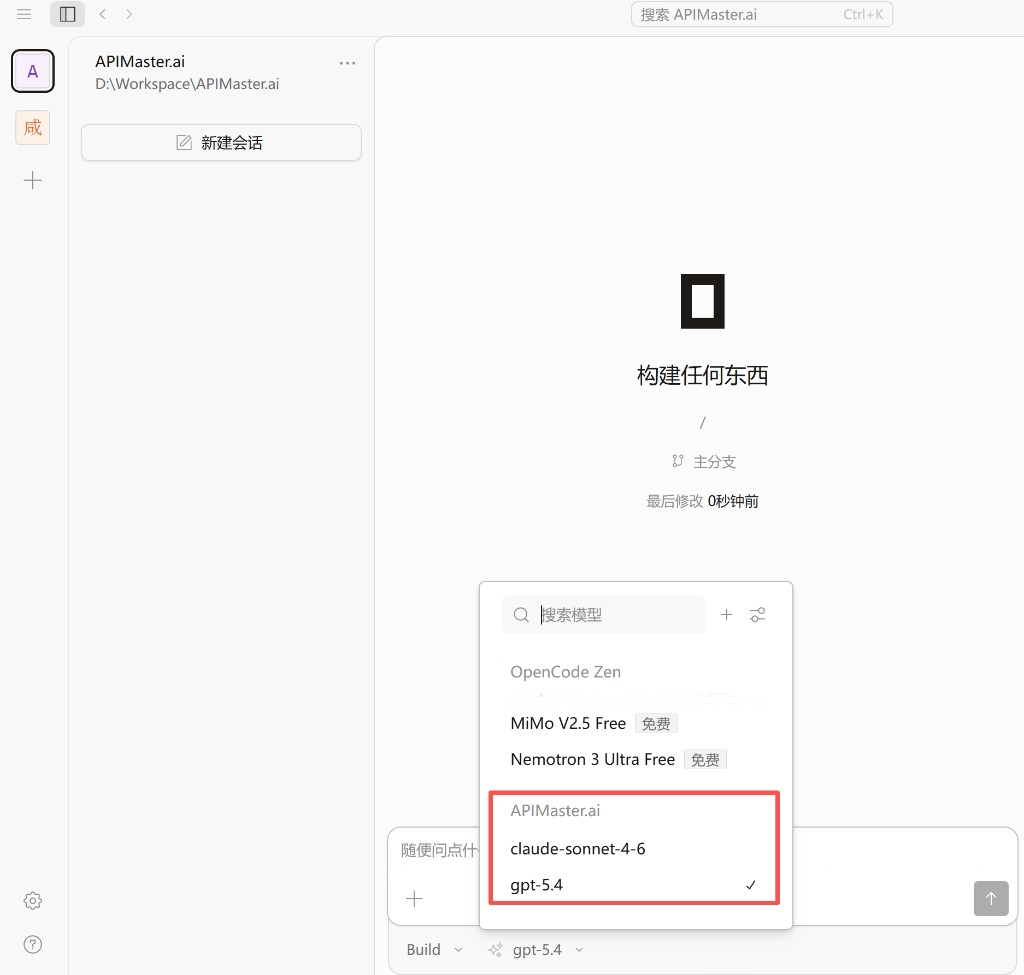This screenshot has height=975, width=1024.
Task: Open the gpt-5.4 model selector dropdown
Action: coord(536,950)
